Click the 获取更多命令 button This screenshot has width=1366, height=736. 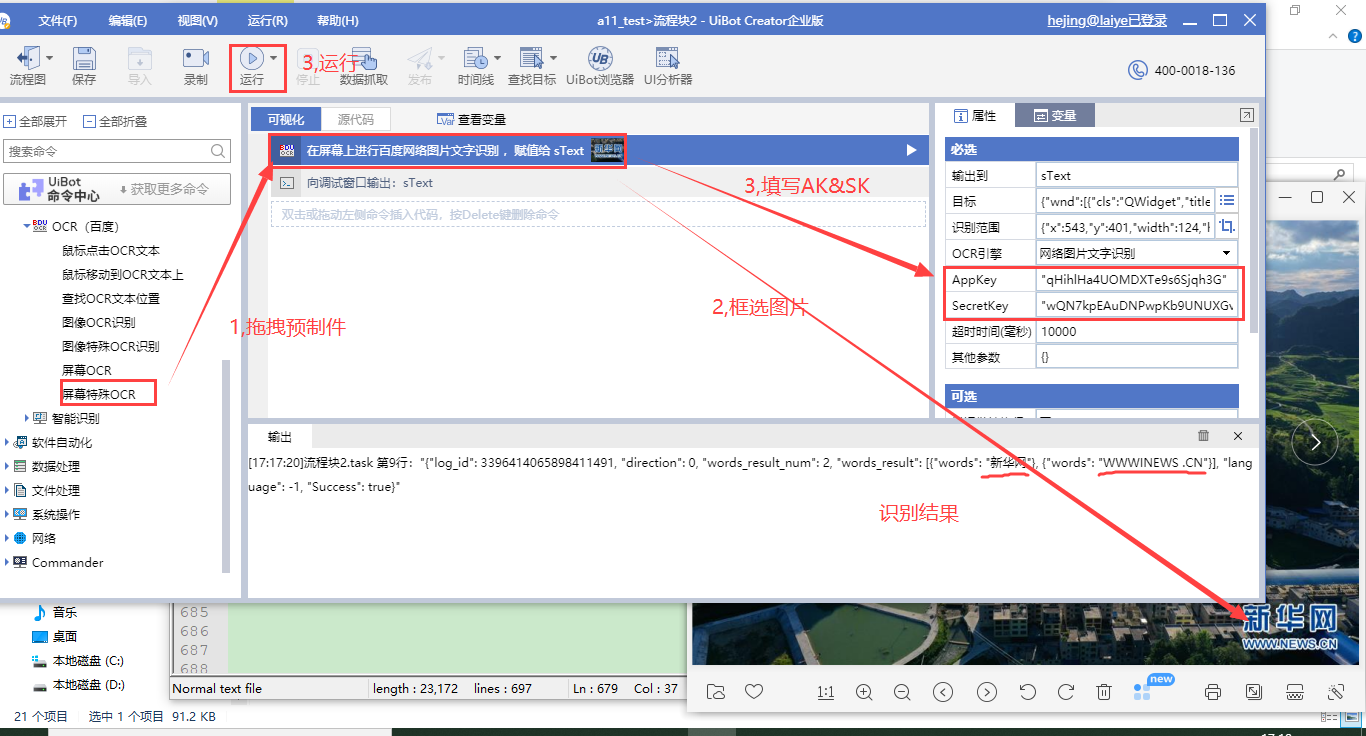164,189
